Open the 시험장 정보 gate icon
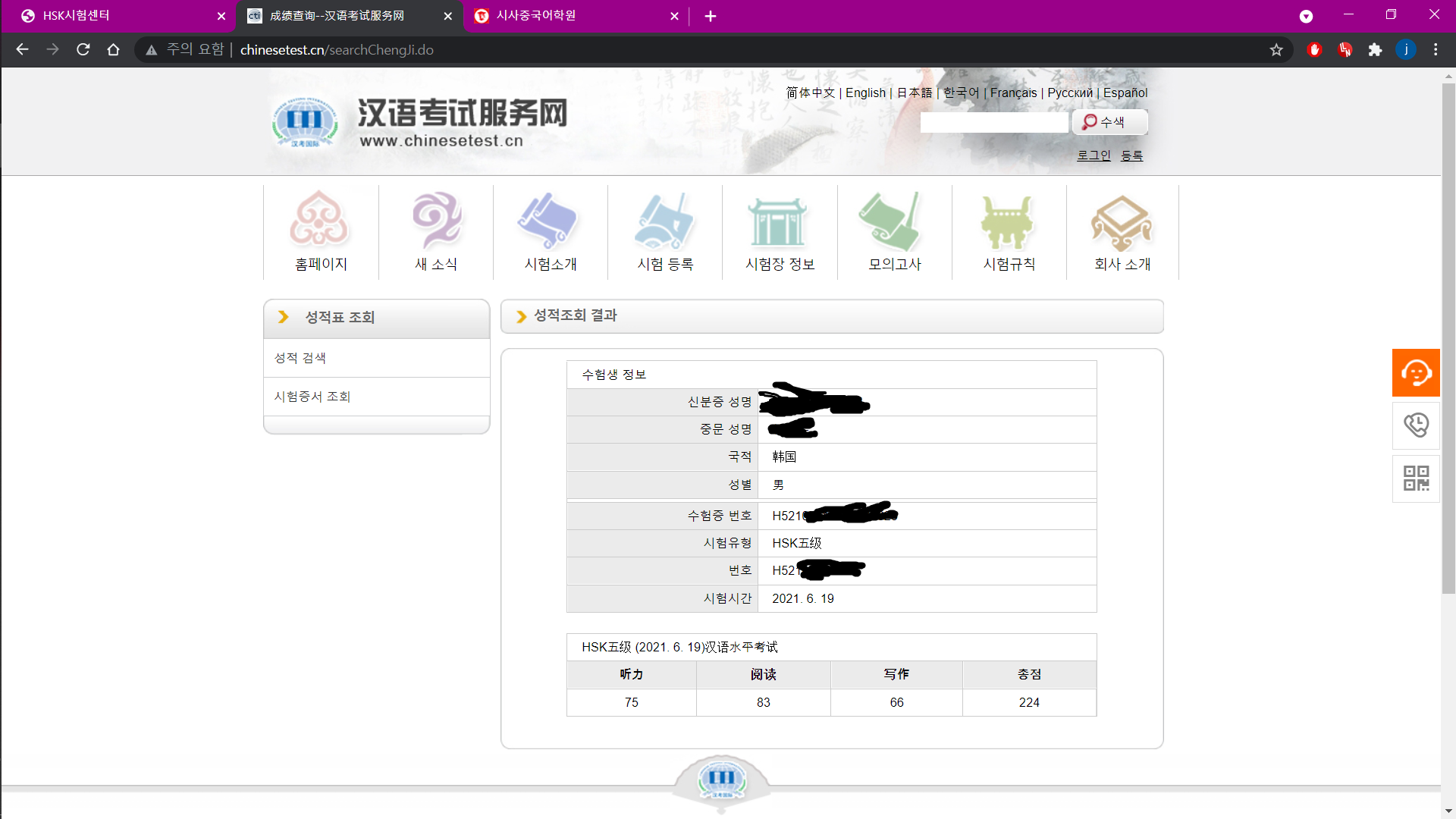Screen dimensions: 1456x819 [x=778, y=221]
